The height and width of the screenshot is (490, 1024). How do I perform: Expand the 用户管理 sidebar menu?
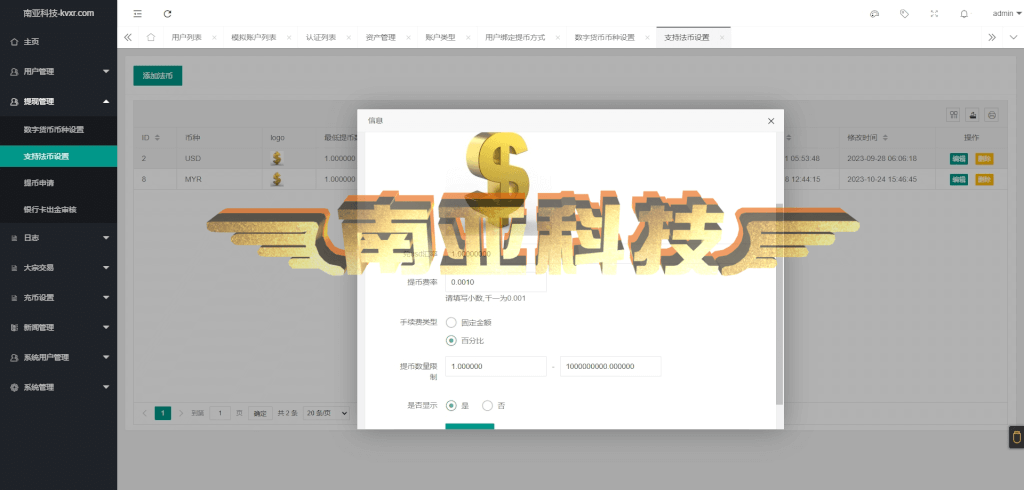(x=59, y=72)
